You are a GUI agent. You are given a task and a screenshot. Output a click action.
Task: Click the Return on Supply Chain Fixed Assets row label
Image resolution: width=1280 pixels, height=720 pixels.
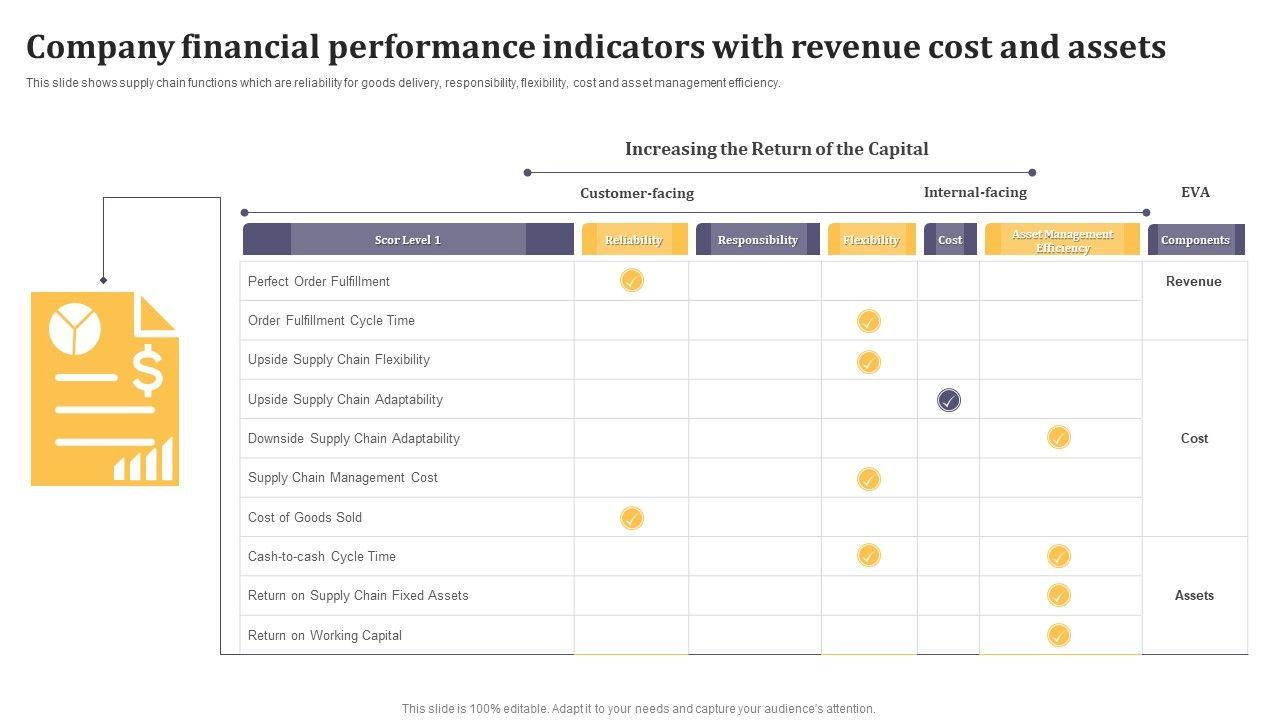[358, 595]
